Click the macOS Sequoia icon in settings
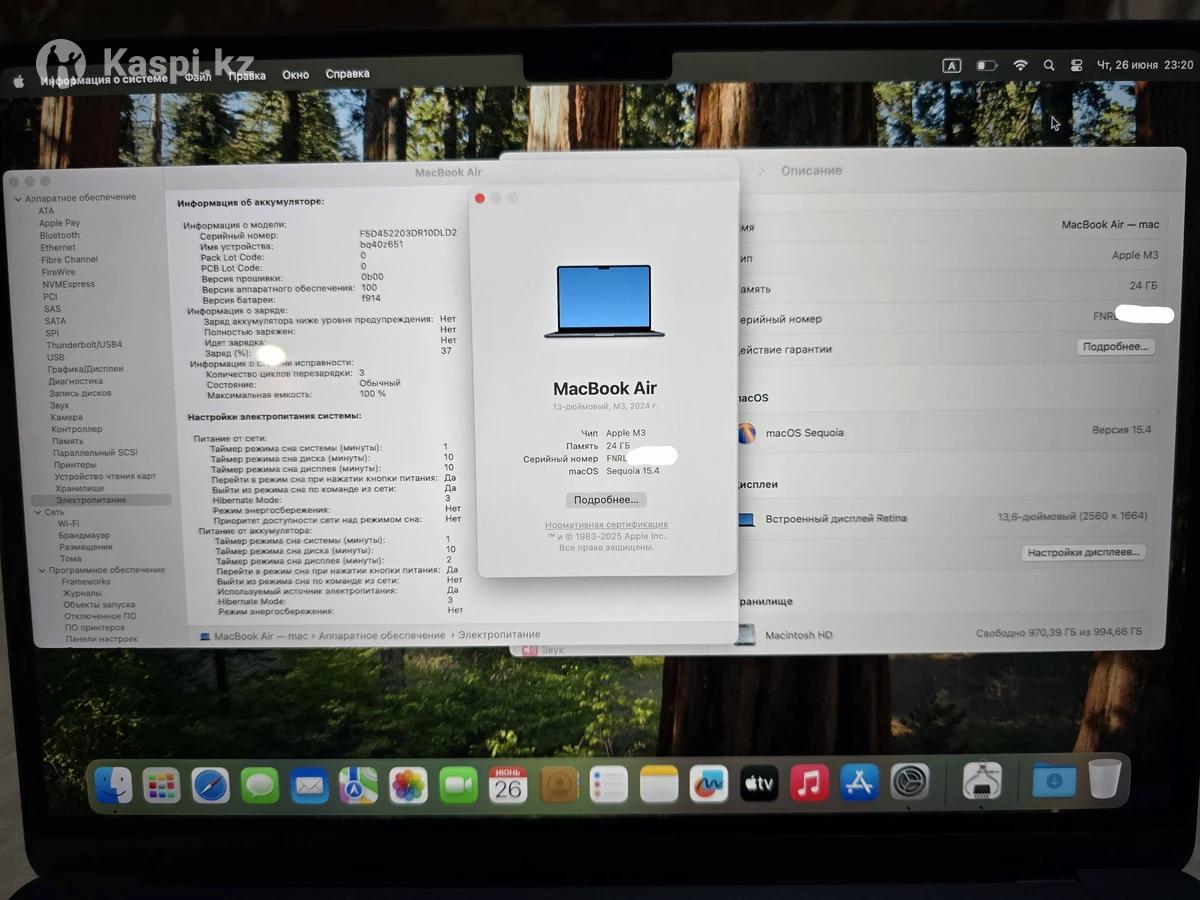The width and height of the screenshot is (1200, 900). (746, 432)
